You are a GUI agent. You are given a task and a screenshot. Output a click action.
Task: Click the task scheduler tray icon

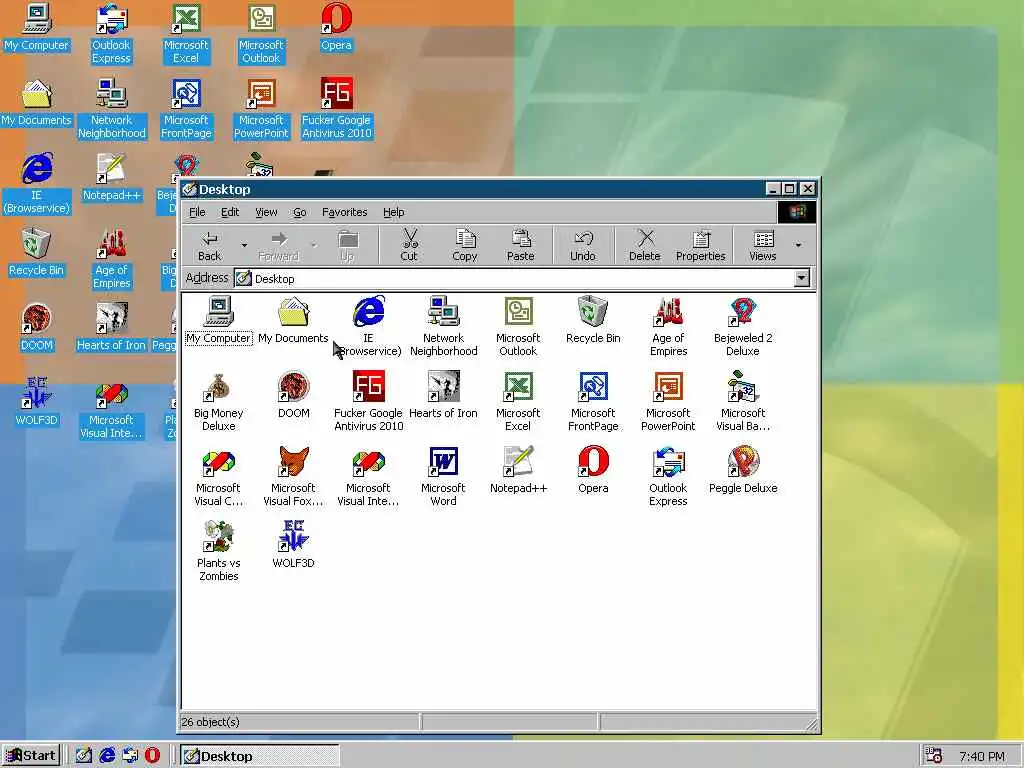point(934,756)
